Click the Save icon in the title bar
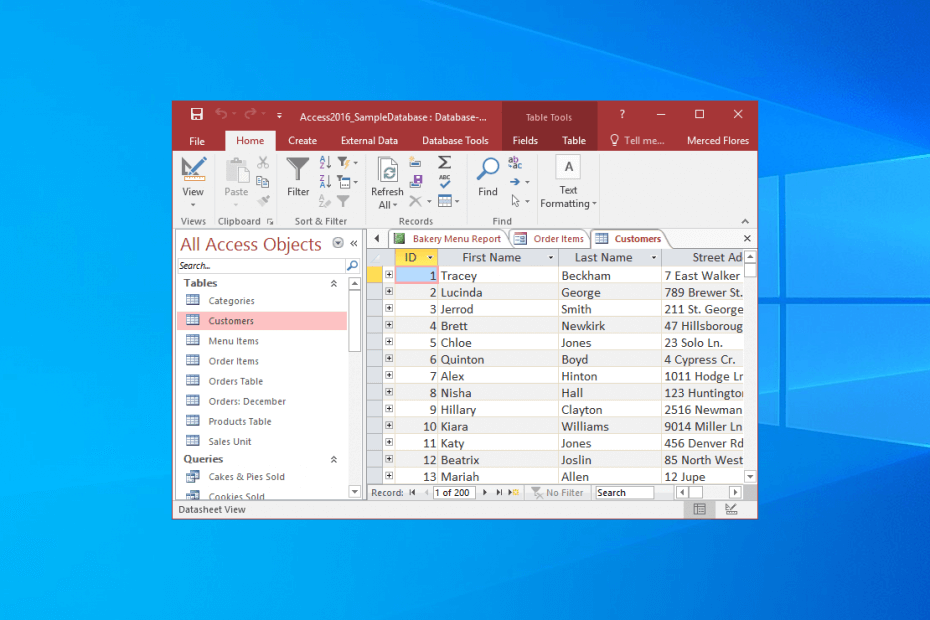This screenshot has width=930, height=620. click(x=197, y=115)
